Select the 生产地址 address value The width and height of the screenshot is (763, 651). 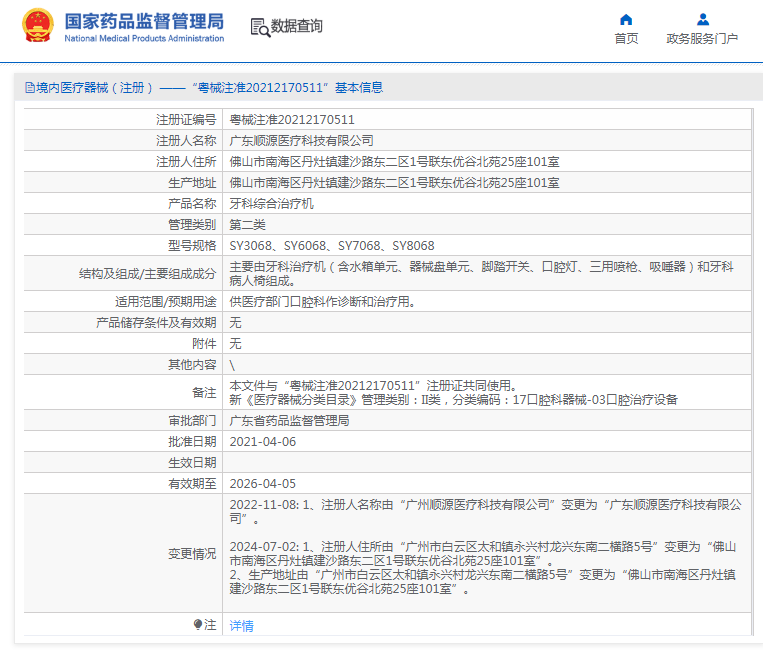coord(394,182)
